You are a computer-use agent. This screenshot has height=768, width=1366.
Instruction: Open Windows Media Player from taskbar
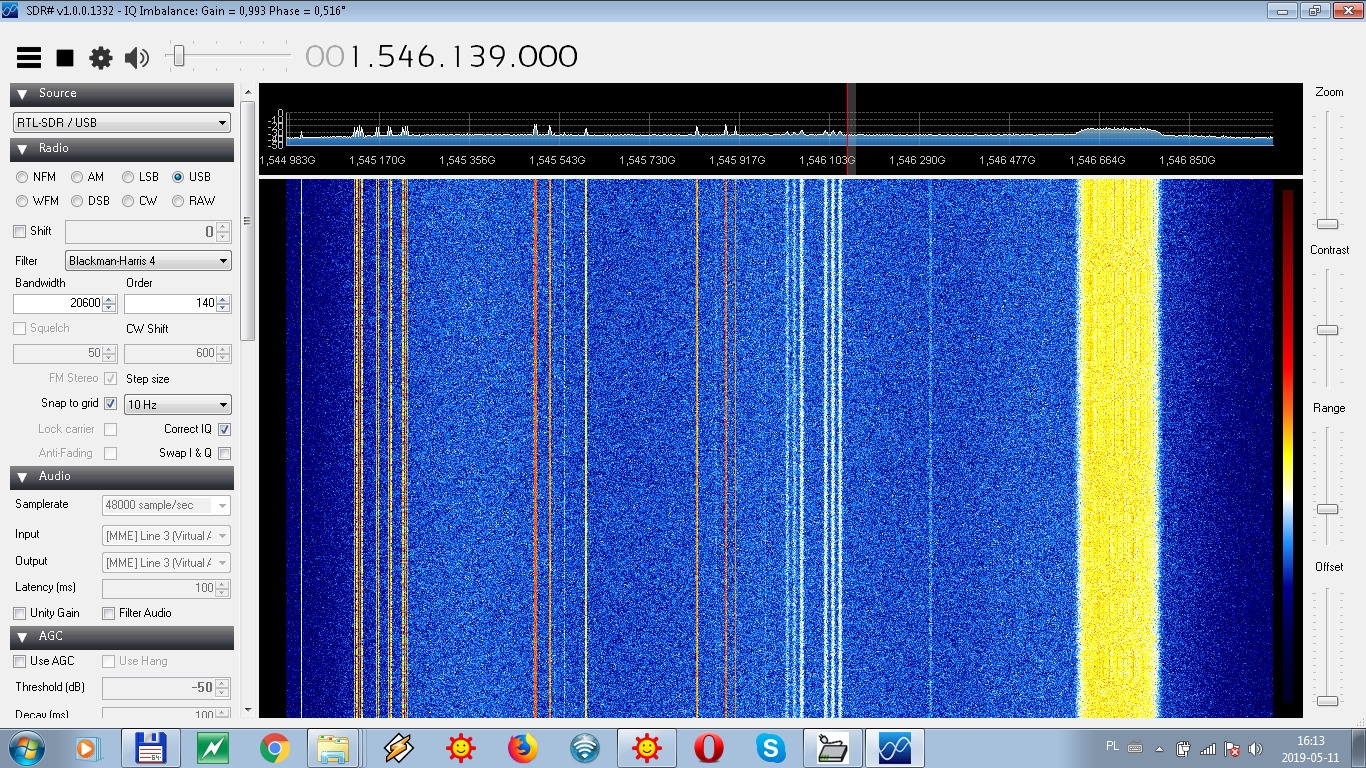(x=88, y=748)
